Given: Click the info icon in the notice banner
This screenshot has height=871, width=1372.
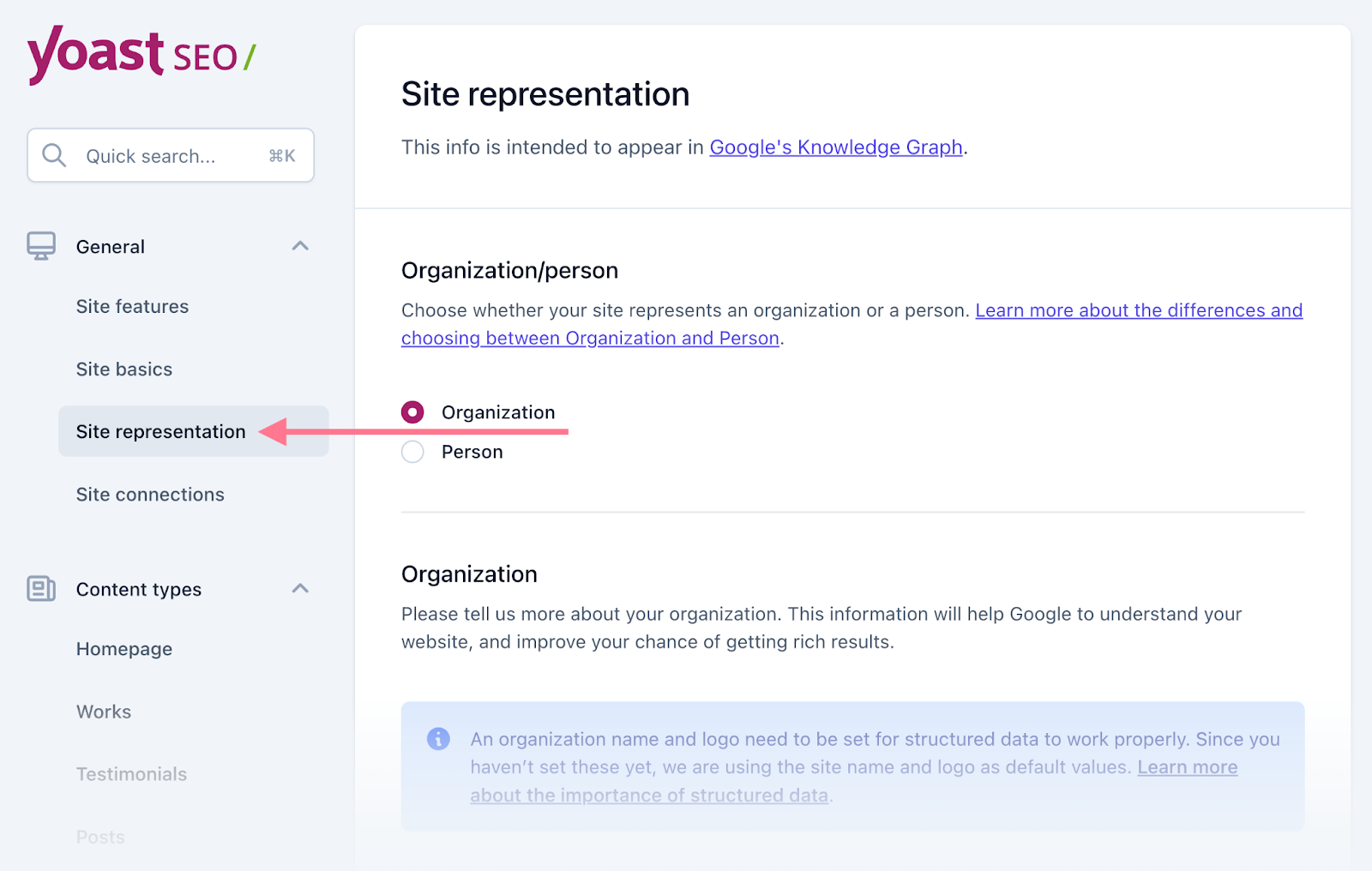Looking at the screenshot, I should 438,738.
